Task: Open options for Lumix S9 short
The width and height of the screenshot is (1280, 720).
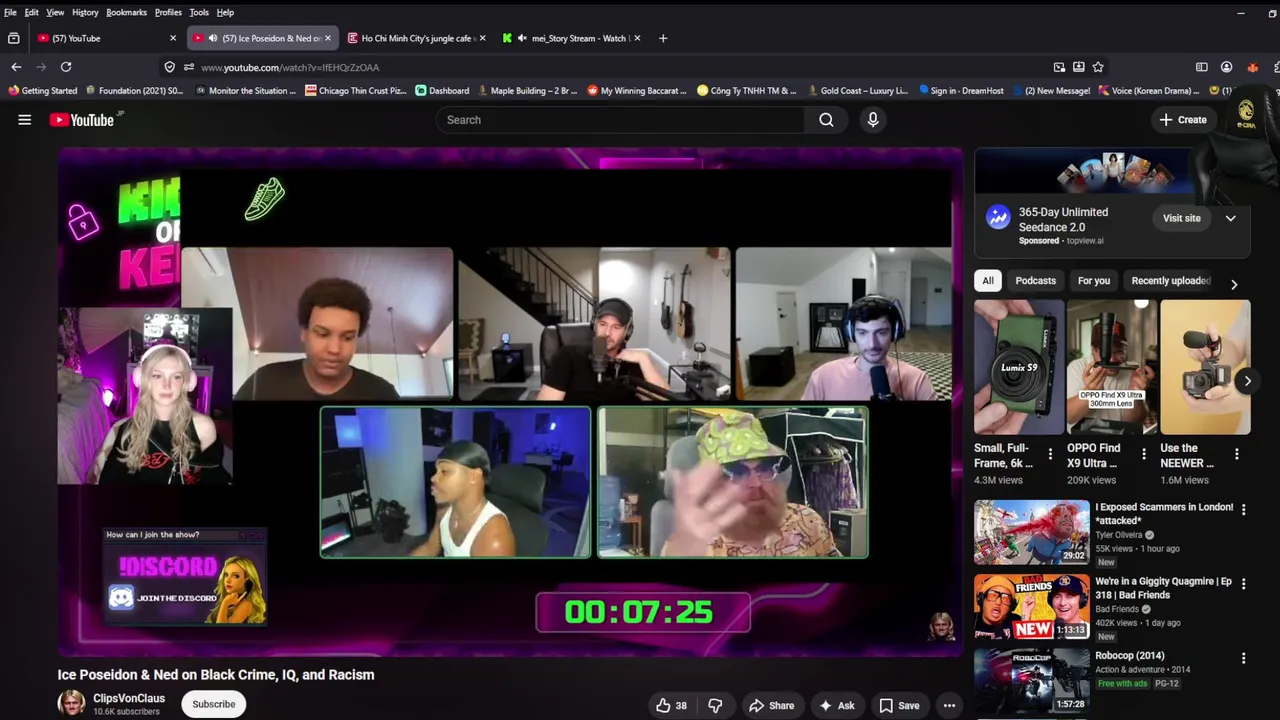Action: point(1050,455)
